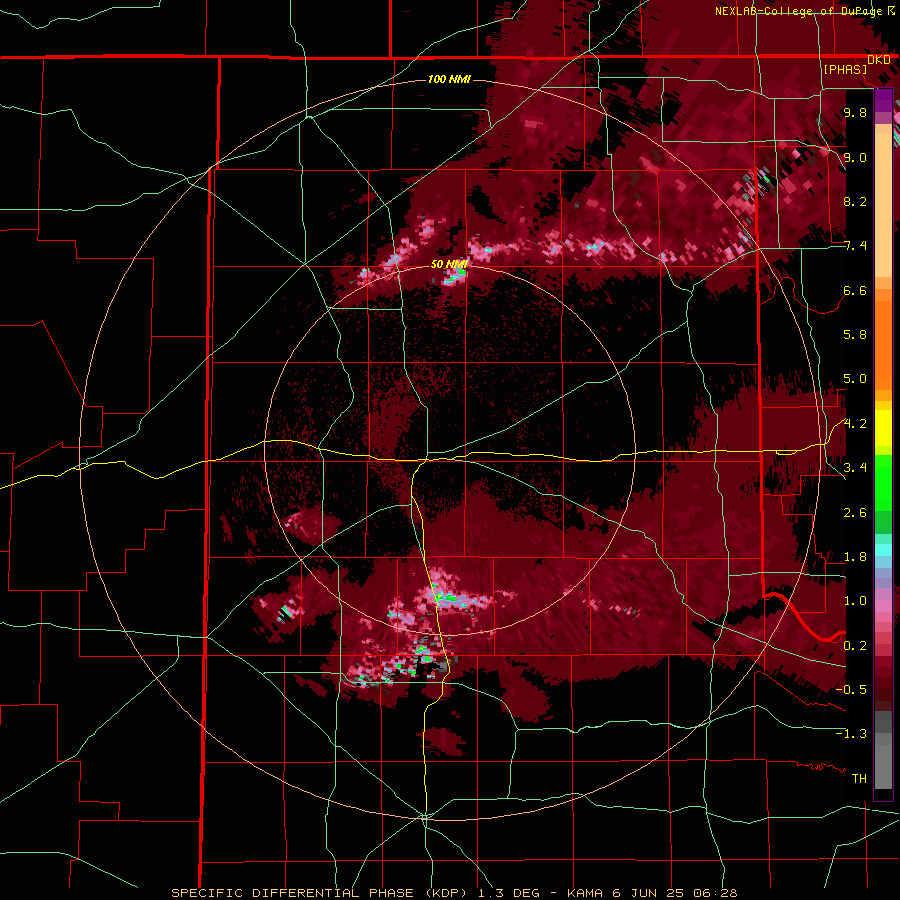The width and height of the screenshot is (900, 900).
Task: Click the 1.0 value on the color scale
Action: coord(855,601)
